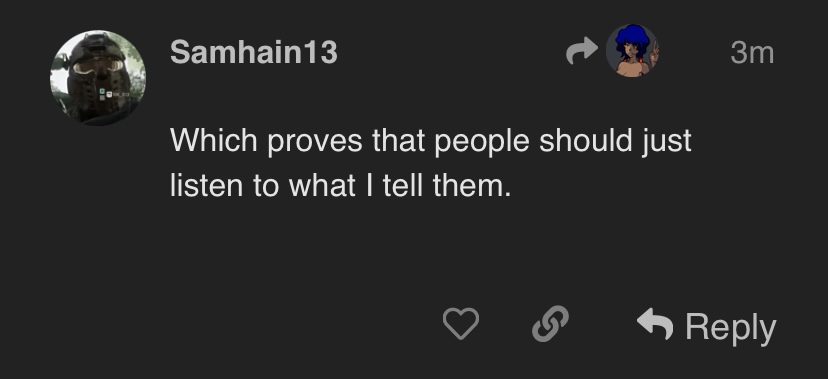The height and width of the screenshot is (379, 828).
Task: Click the Samhain13 username
Action: click(x=253, y=52)
